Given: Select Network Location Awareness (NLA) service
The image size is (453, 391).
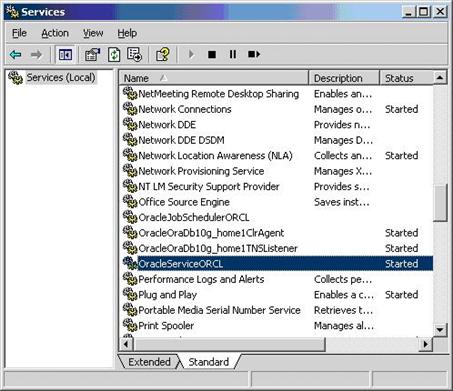Looking at the screenshot, I should (215, 156).
